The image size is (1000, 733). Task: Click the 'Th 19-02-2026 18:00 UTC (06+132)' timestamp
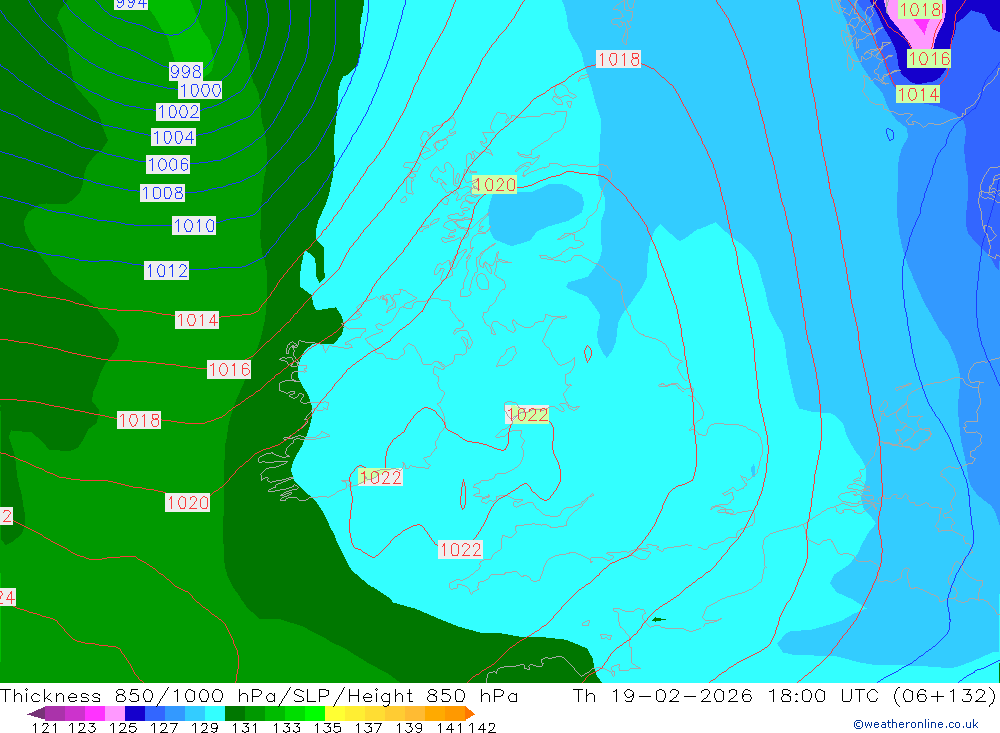point(784,695)
